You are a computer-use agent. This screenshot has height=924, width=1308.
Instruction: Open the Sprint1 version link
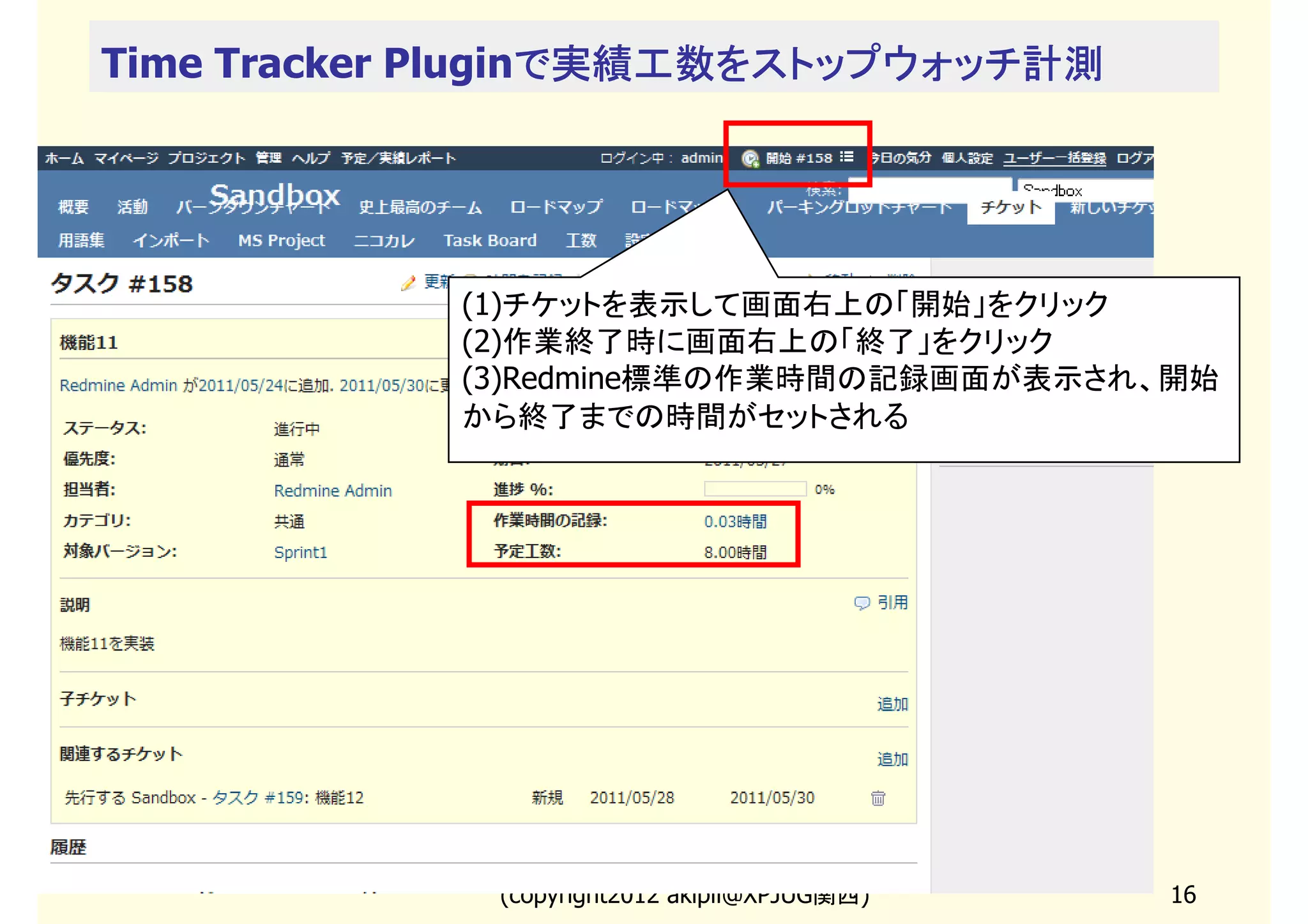pos(301,552)
